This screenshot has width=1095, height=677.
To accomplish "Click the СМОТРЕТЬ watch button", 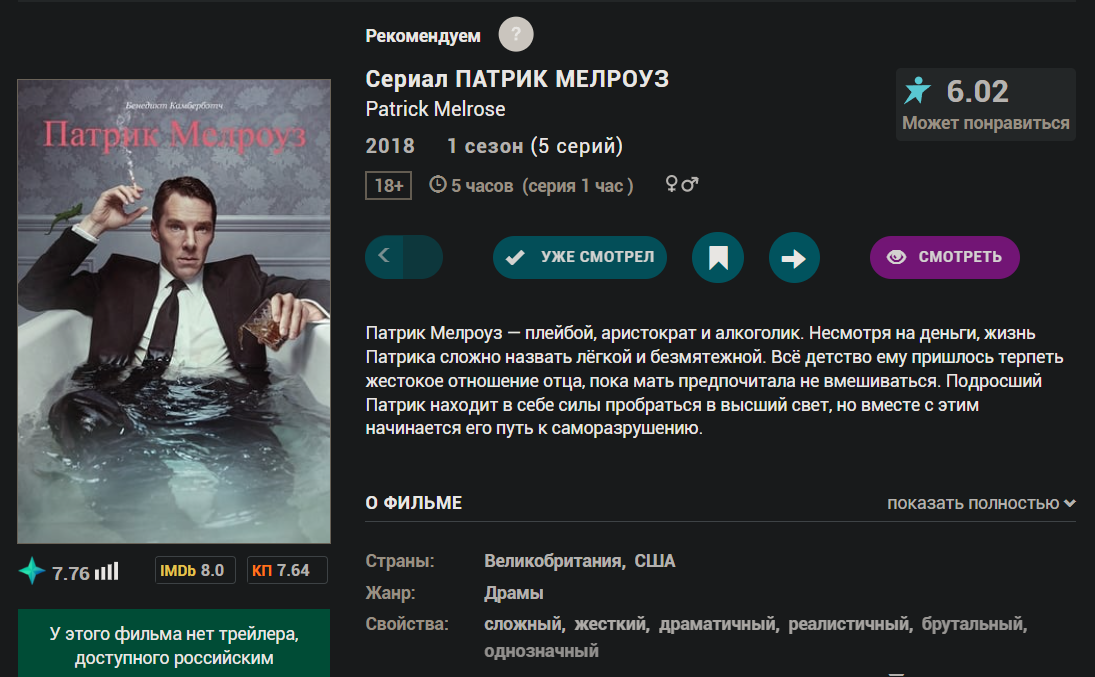I will click(x=945, y=257).
